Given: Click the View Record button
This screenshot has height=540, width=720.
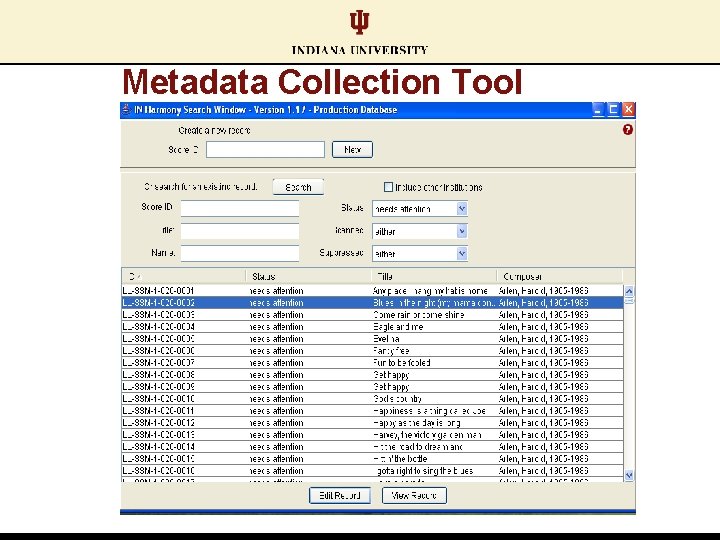Looking at the screenshot, I should point(414,495).
